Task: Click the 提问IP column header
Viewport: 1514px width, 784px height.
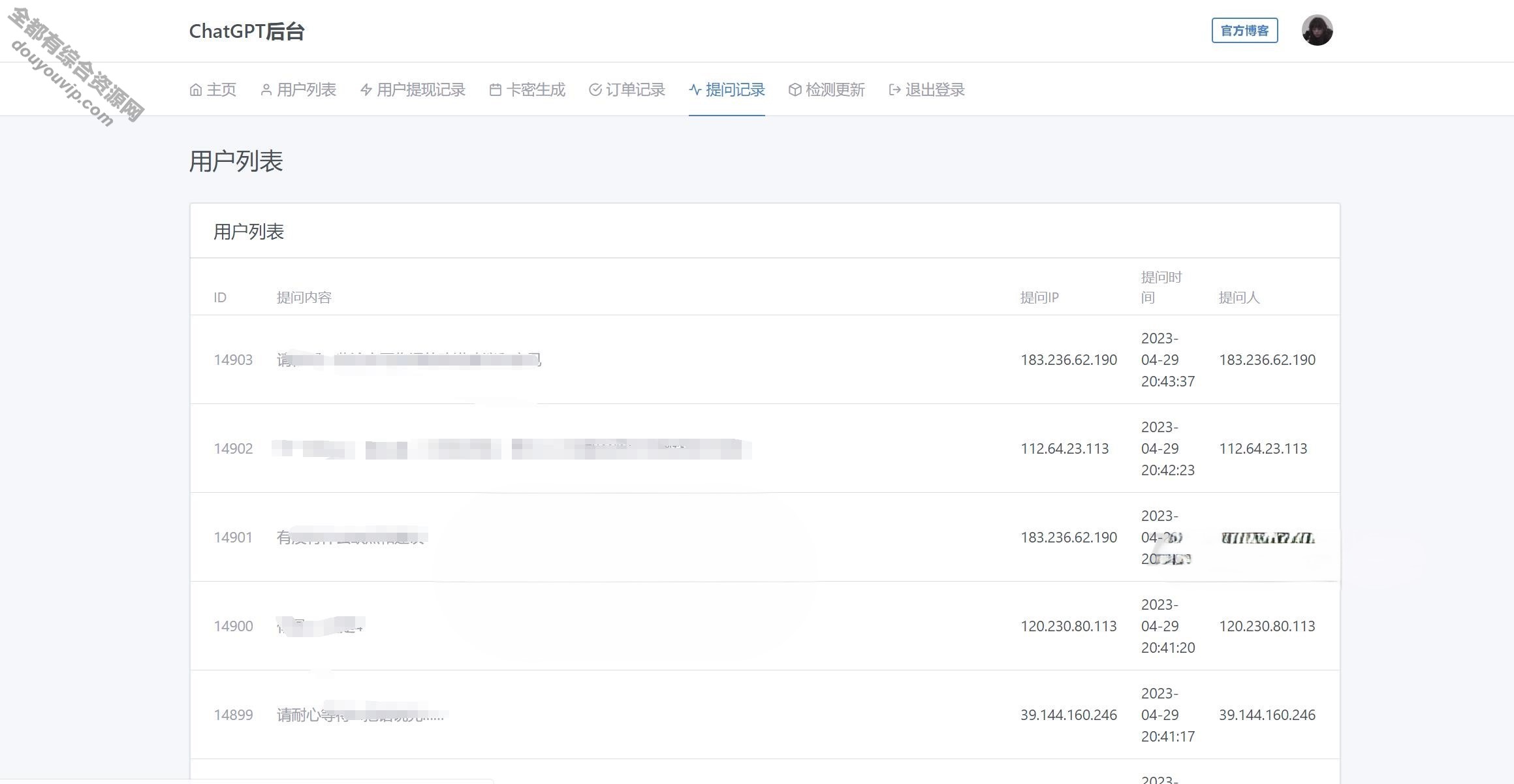Action: pos(1039,298)
